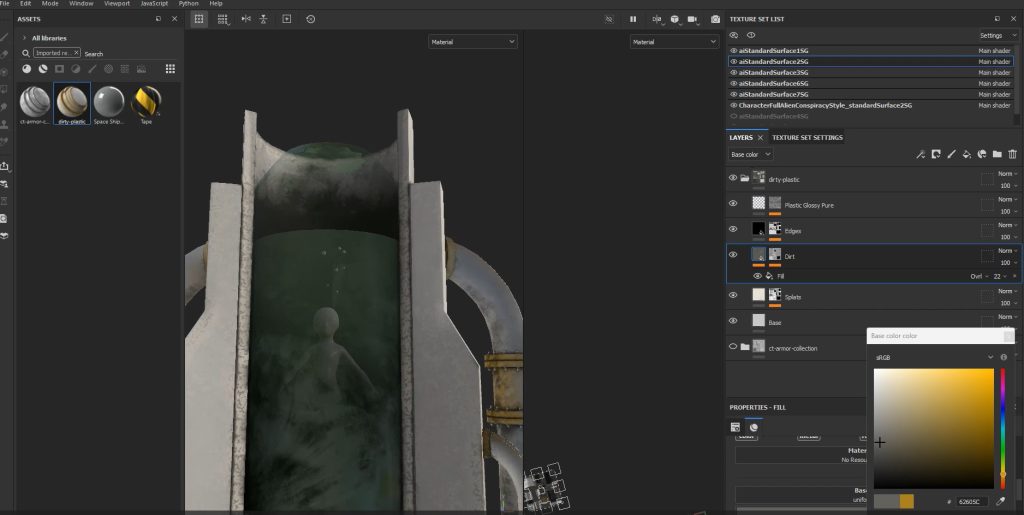Screen dimensions: 1024x515
Task: Switch assets to grid view icon
Action: point(170,69)
